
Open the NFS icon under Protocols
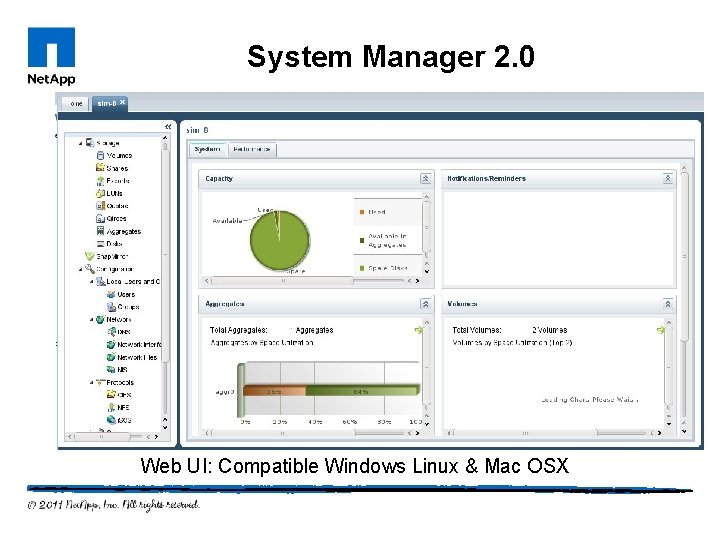point(111,407)
